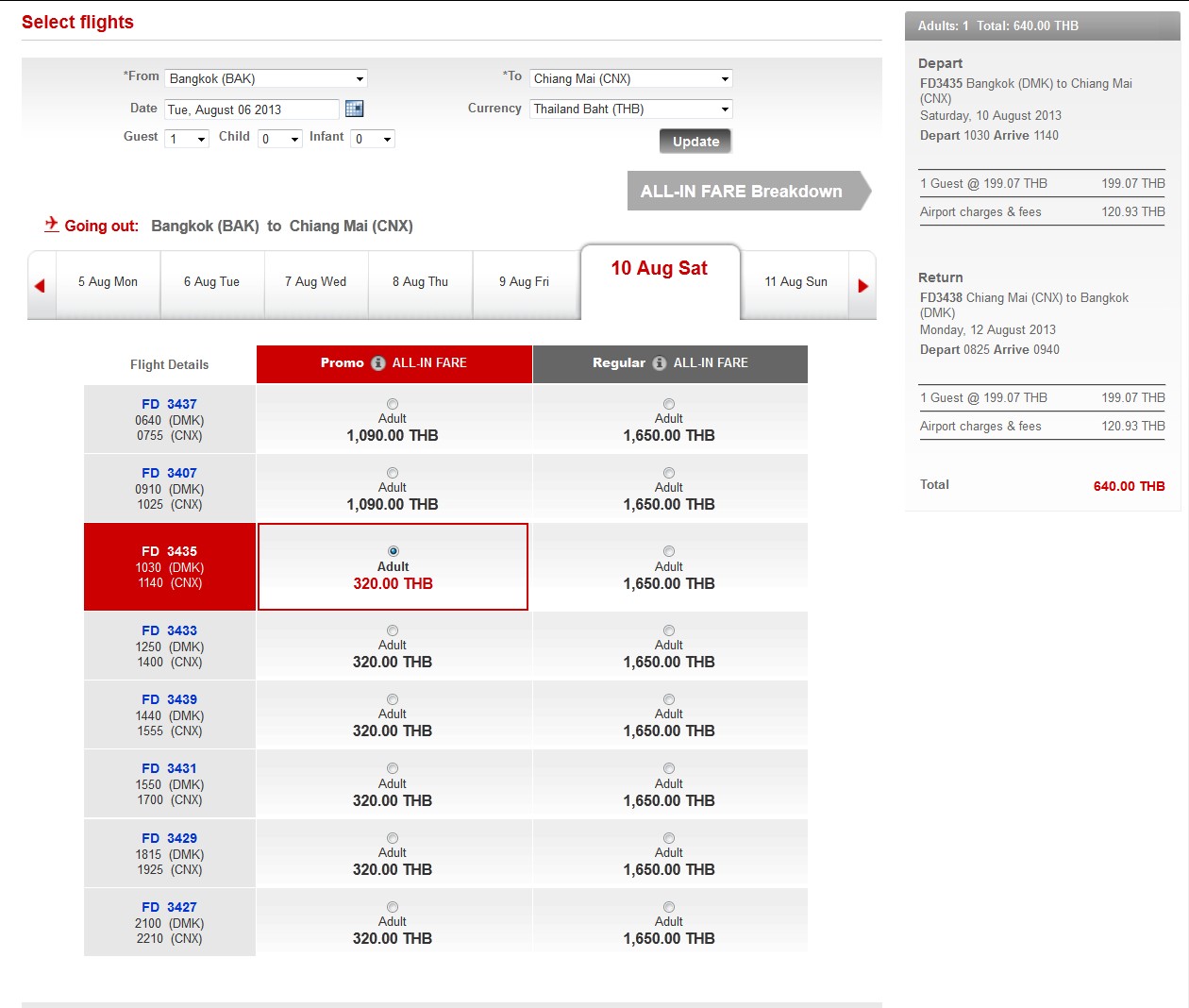Screen dimensions: 1189x1008
Task: Open flight FD 3433 details link
Action: point(170,630)
